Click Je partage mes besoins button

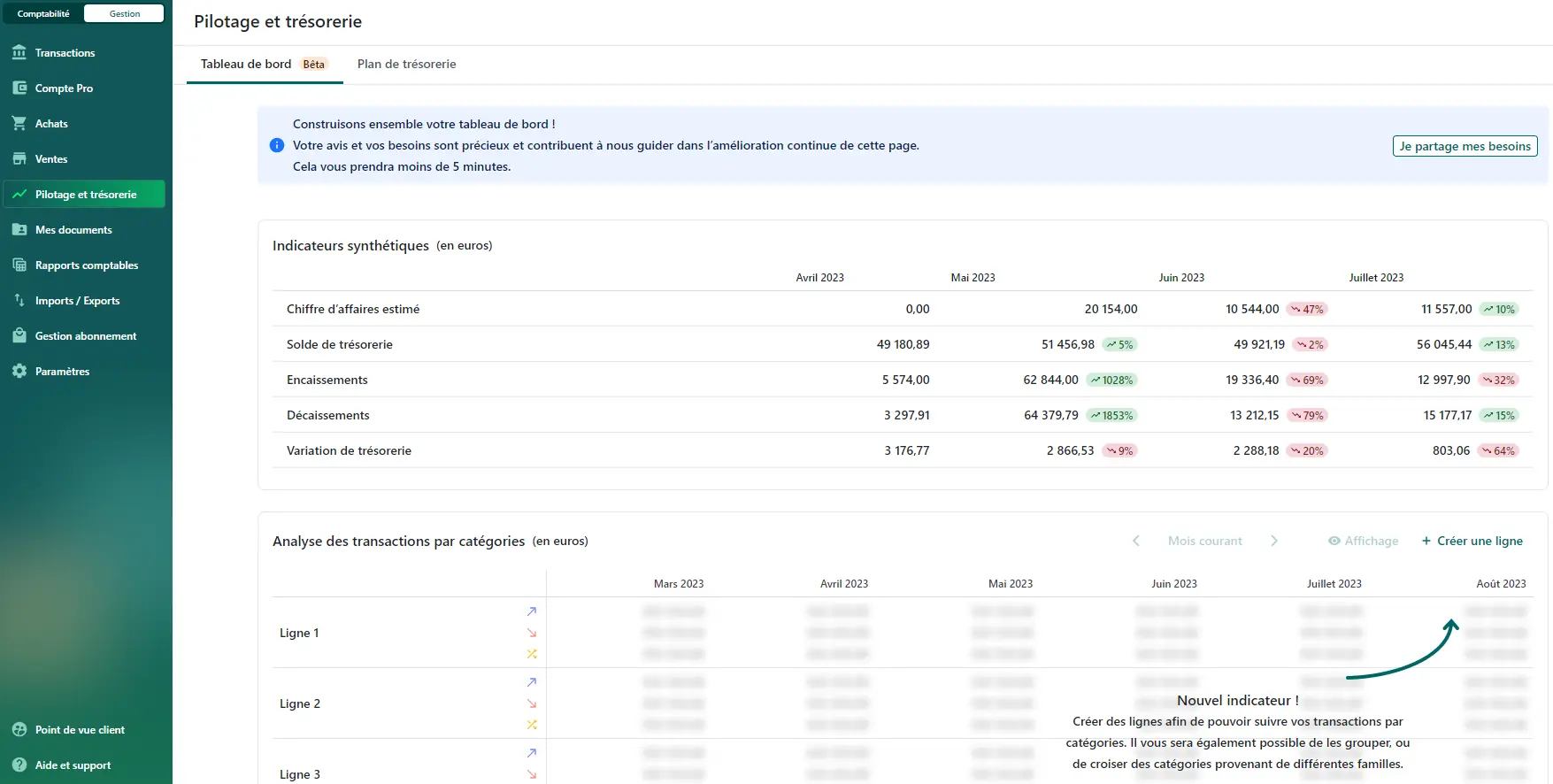pyautogui.click(x=1465, y=146)
